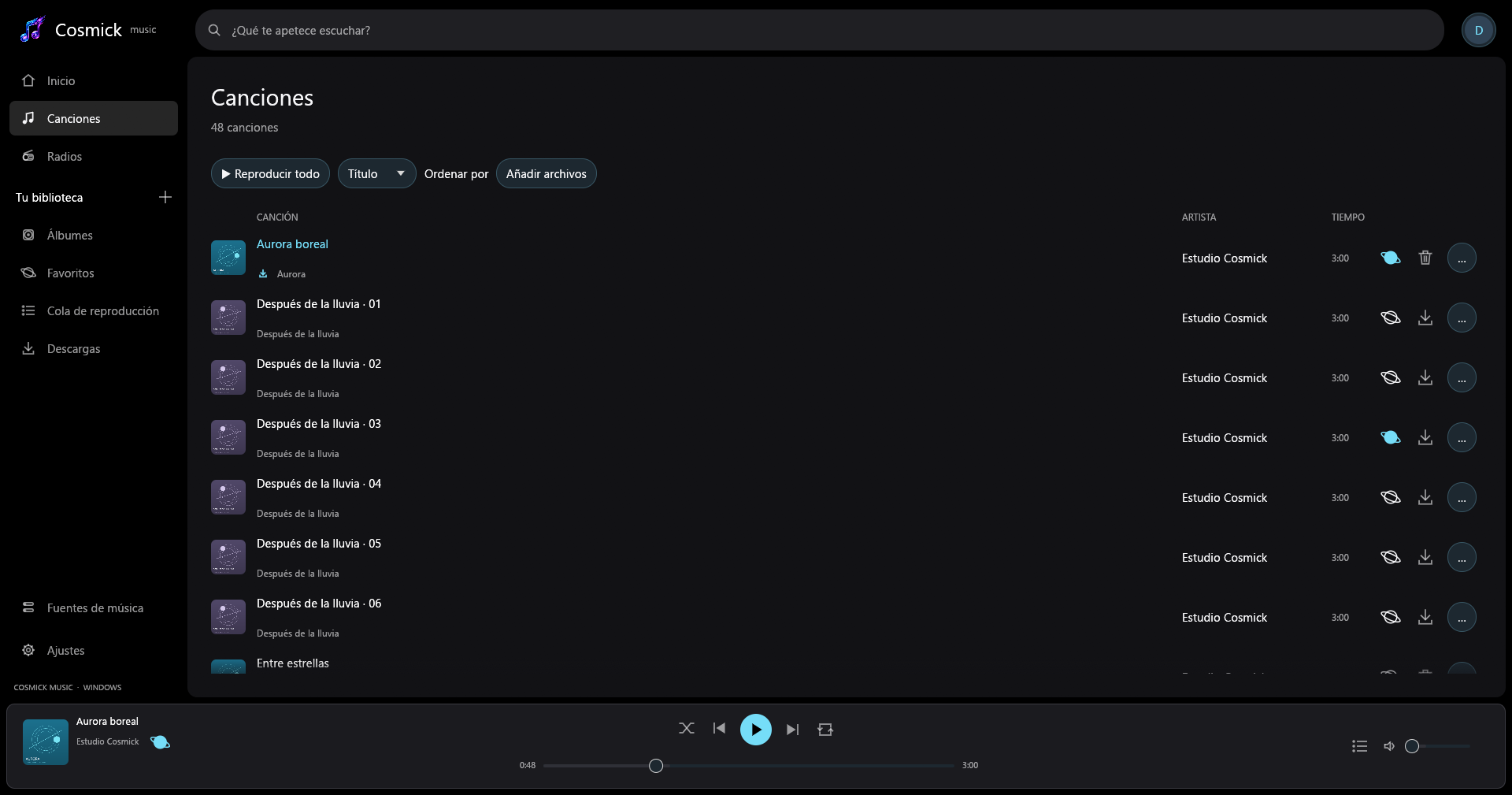Download Después de la lluvia · 02

click(x=1425, y=377)
